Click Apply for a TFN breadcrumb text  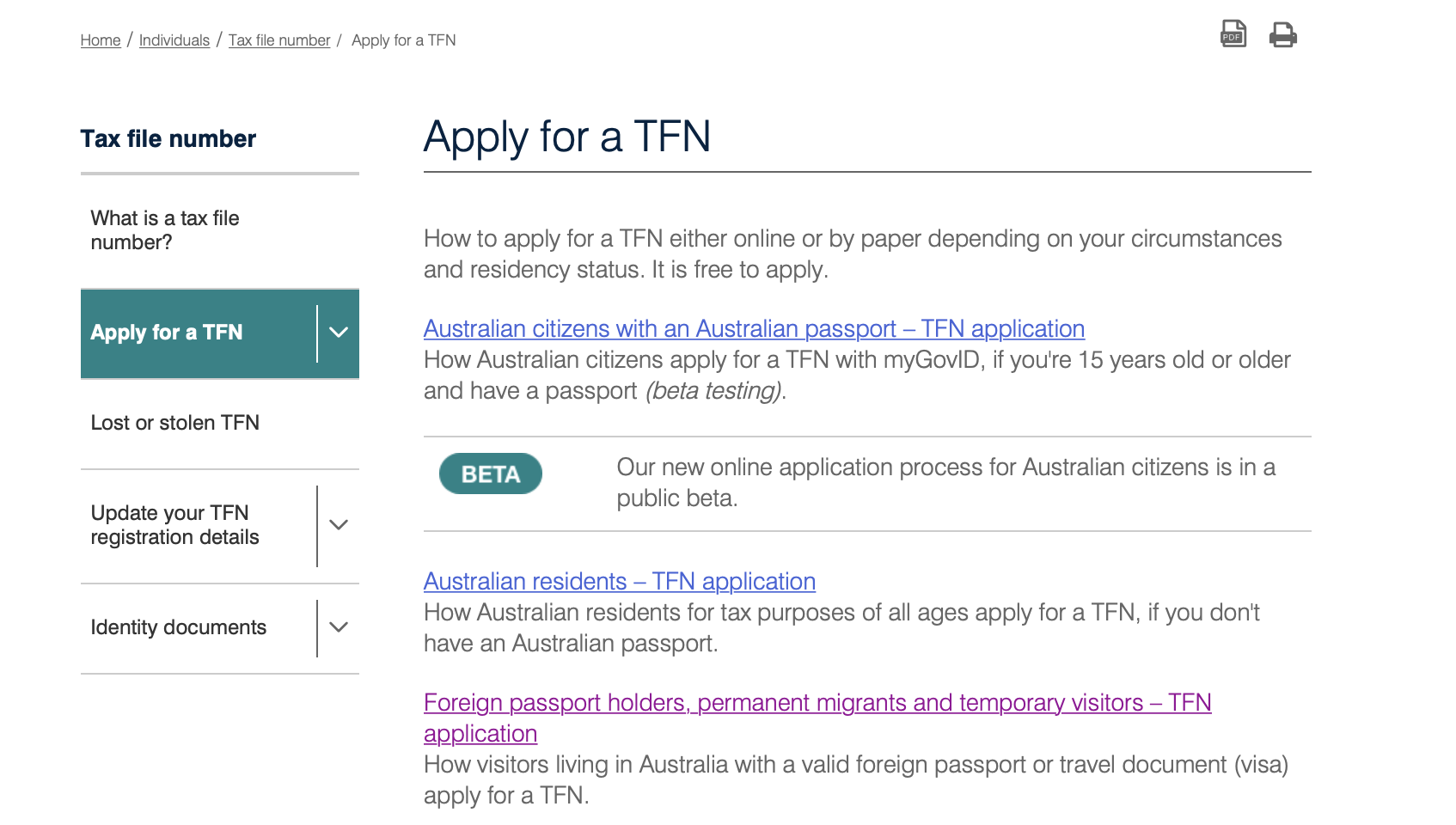(x=403, y=40)
